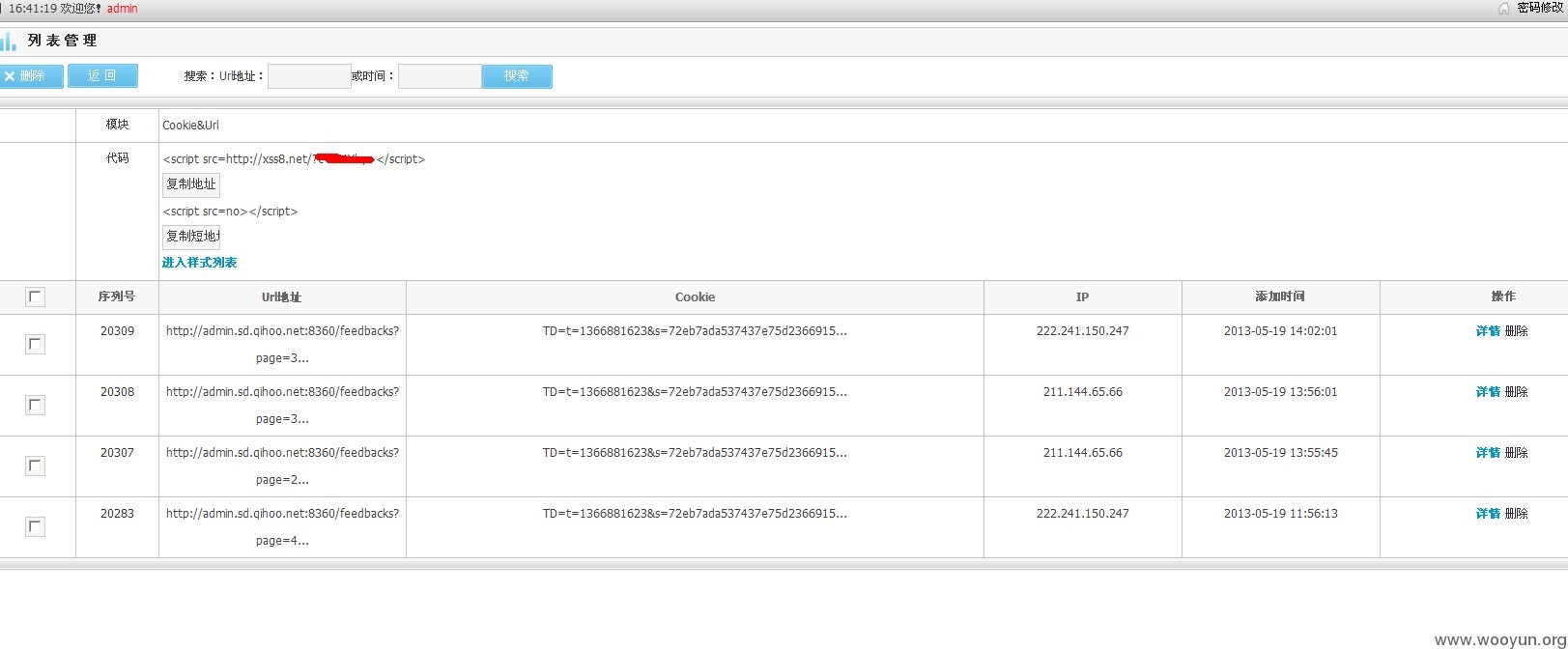Image resolution: width=1568 pixels, height=649 pixels.
Task: Click the 添加时间 column header
Action: tap(1280, 297)
